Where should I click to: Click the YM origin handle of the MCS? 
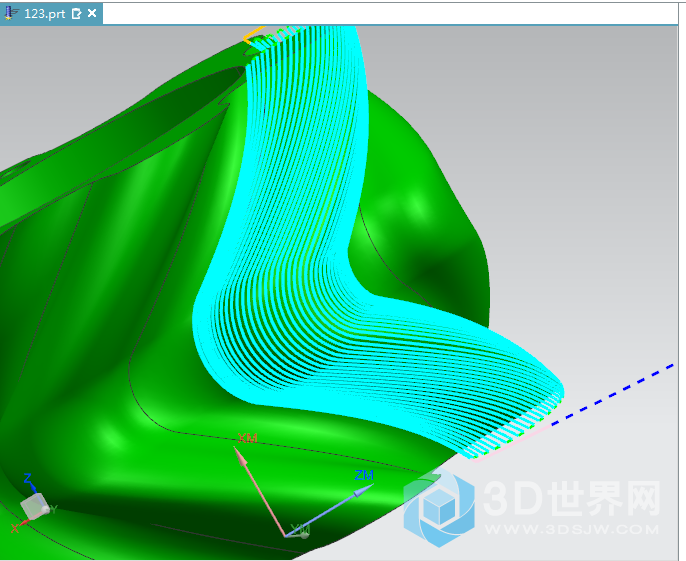304,533
